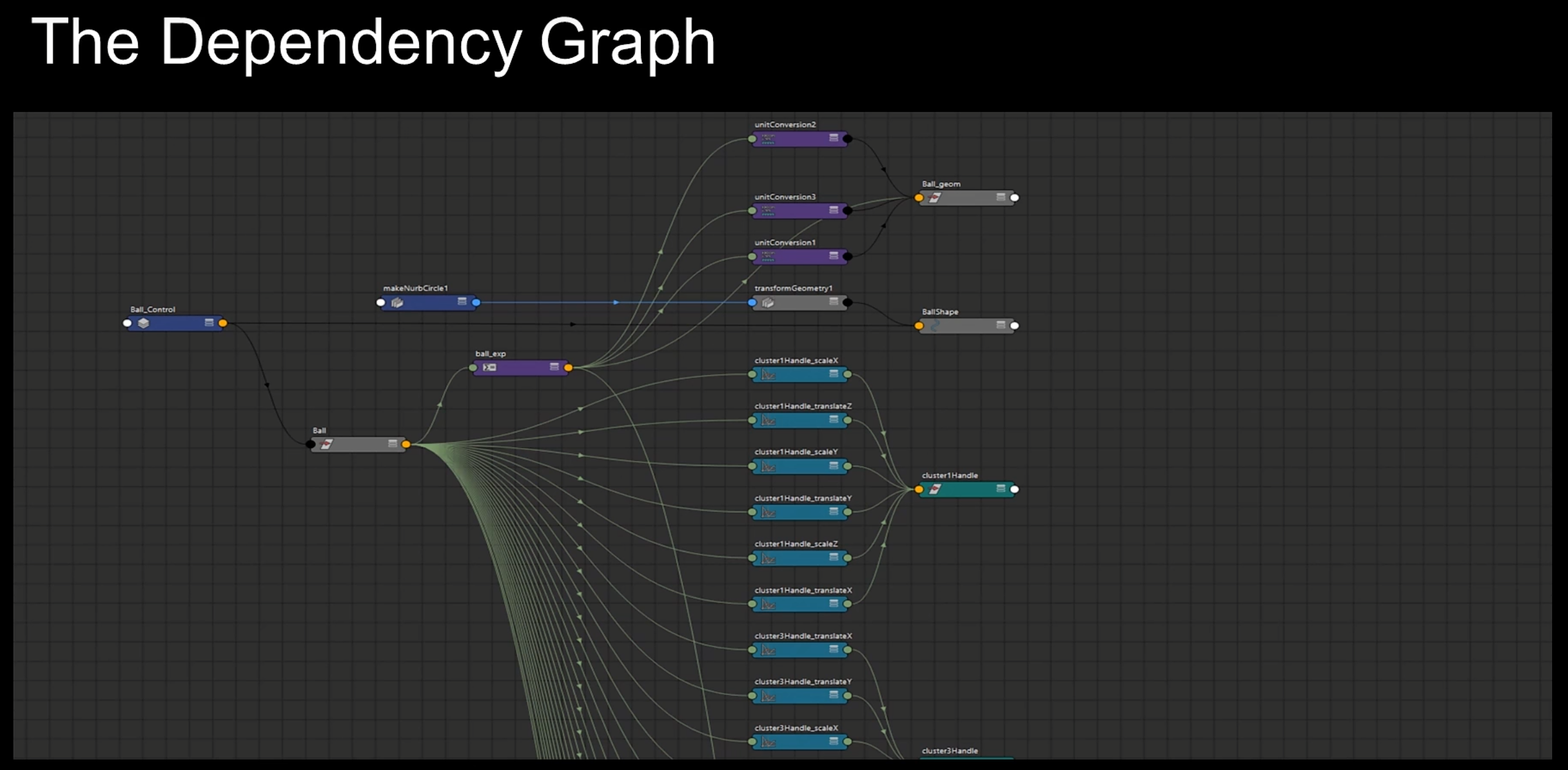Click the white output port on BallShape
The height and width of the screenshot is (770, 1568).
pos(1015,326)
